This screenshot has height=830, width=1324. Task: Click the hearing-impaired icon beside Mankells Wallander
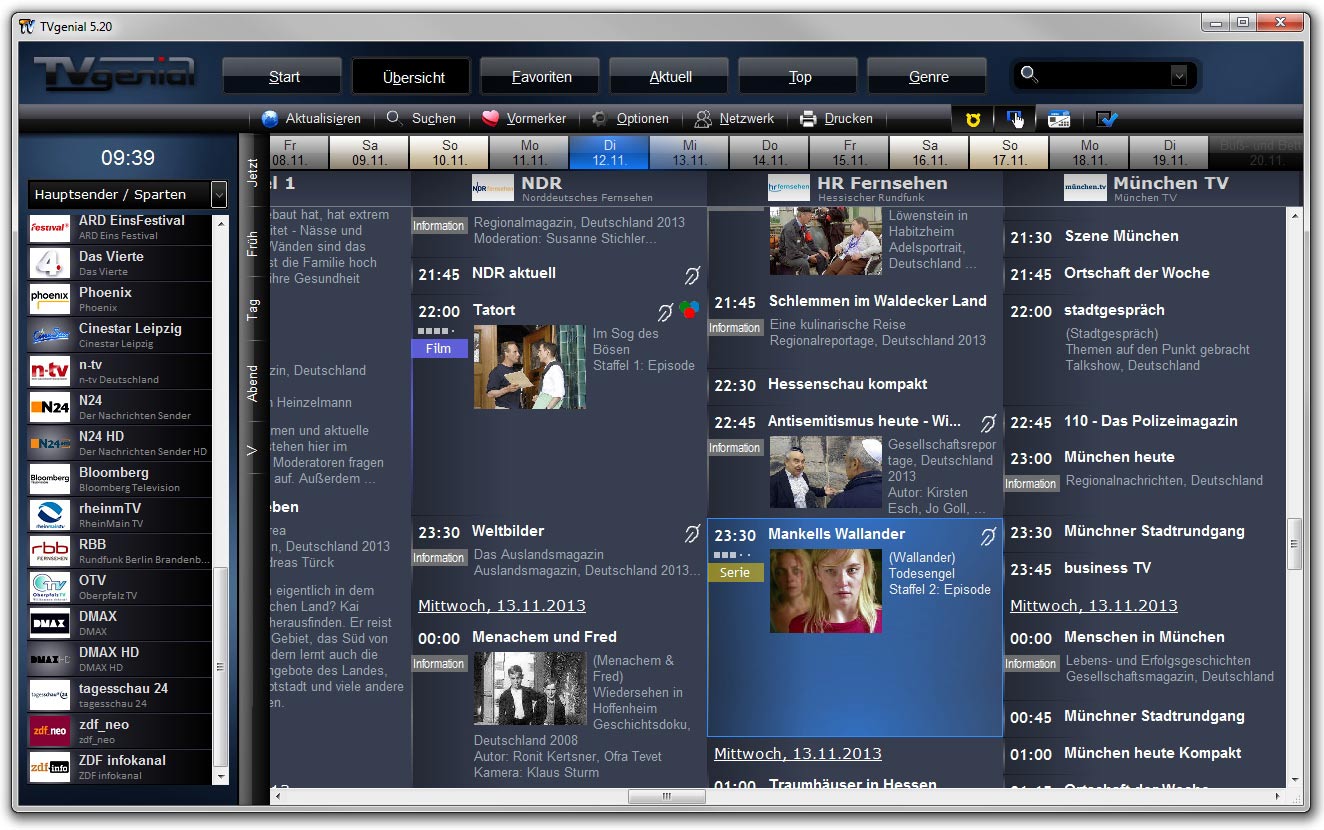tap(989, 536)
